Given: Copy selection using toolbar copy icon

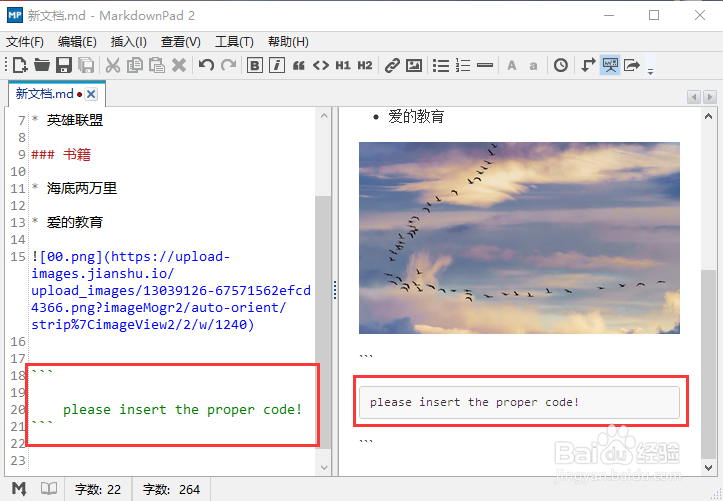Looking at the screenshot, I should coord(135,65).
